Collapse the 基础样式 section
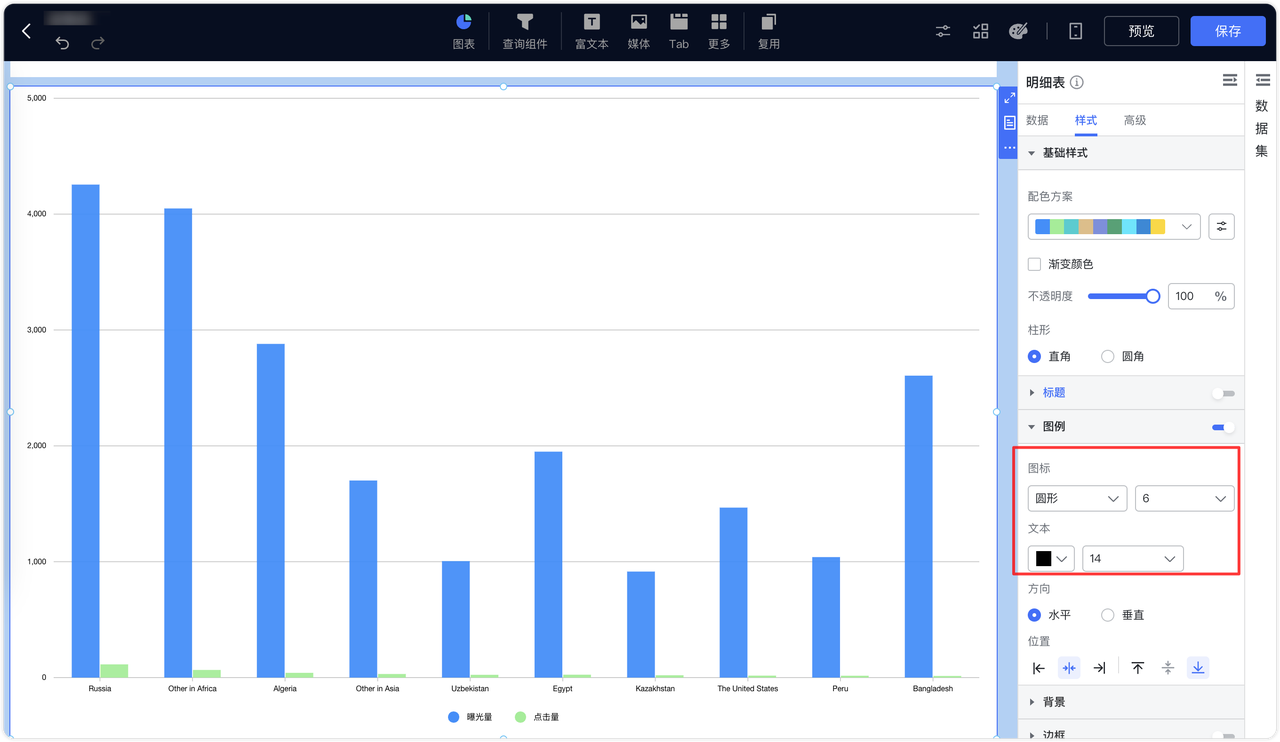 click(x=1131, y=153)
